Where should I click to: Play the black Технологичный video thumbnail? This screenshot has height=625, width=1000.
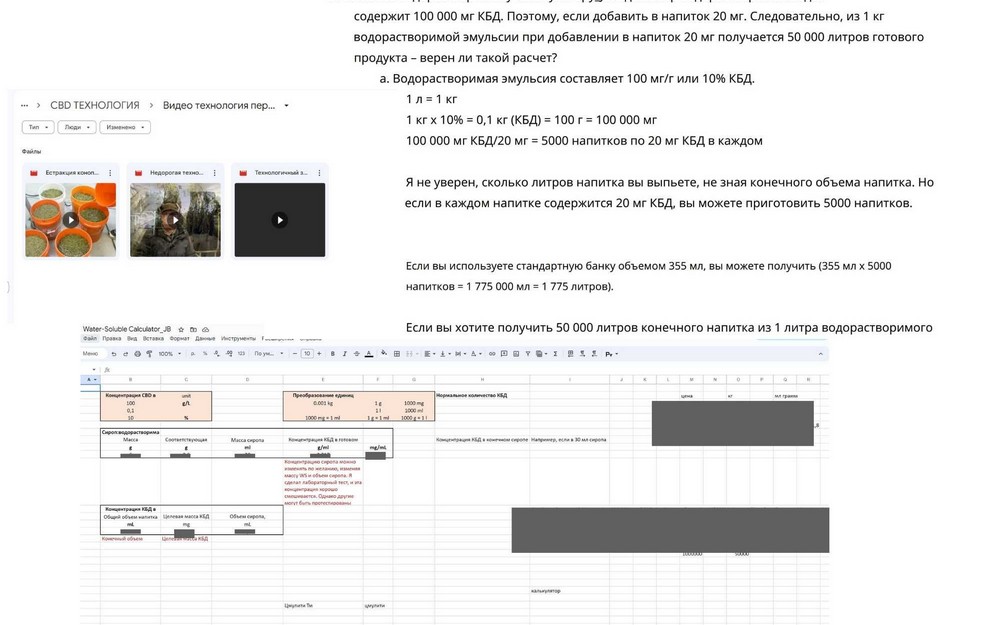pyautogui.click(x=280, y=220)
